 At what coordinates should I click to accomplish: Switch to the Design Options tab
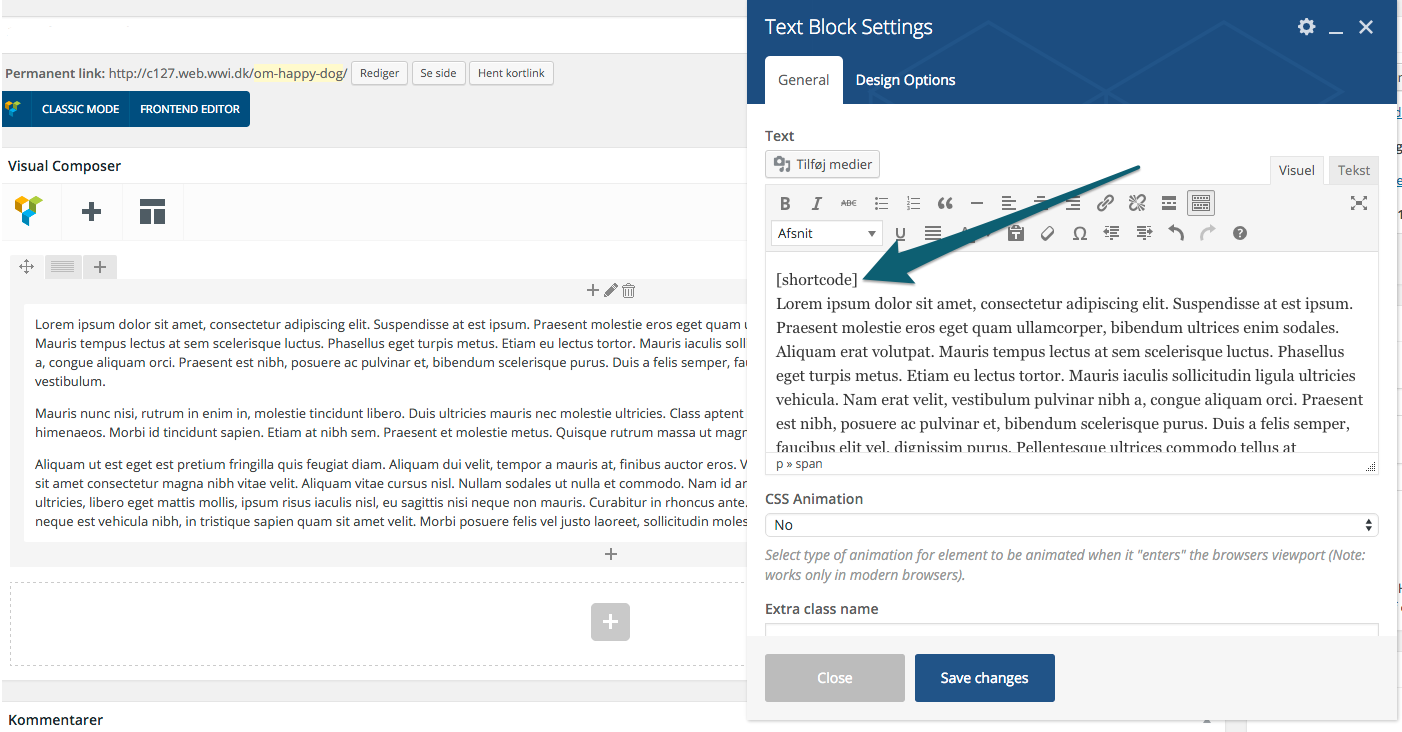click(905, 80)
